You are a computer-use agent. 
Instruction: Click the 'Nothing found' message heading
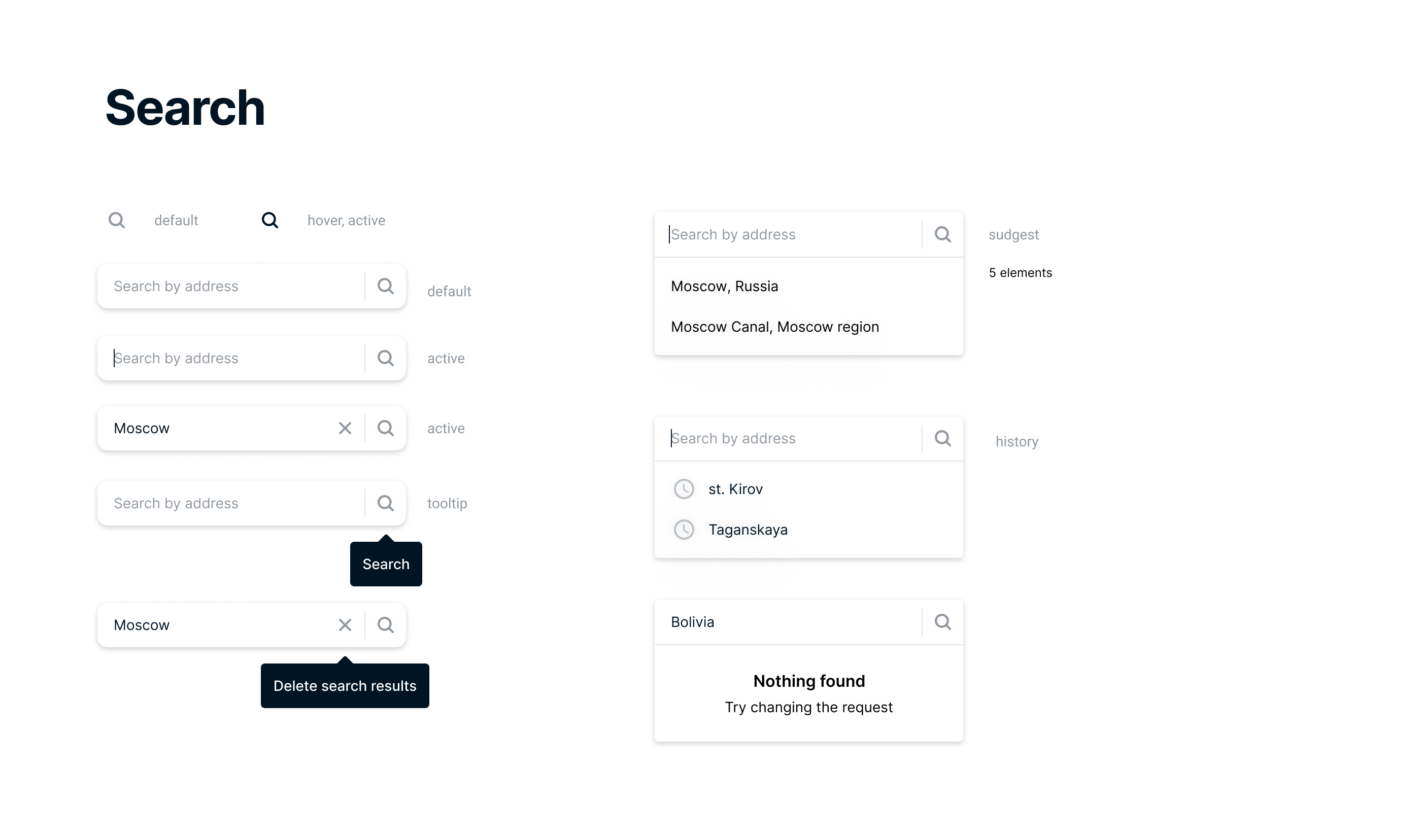click(x=808, y=681)
